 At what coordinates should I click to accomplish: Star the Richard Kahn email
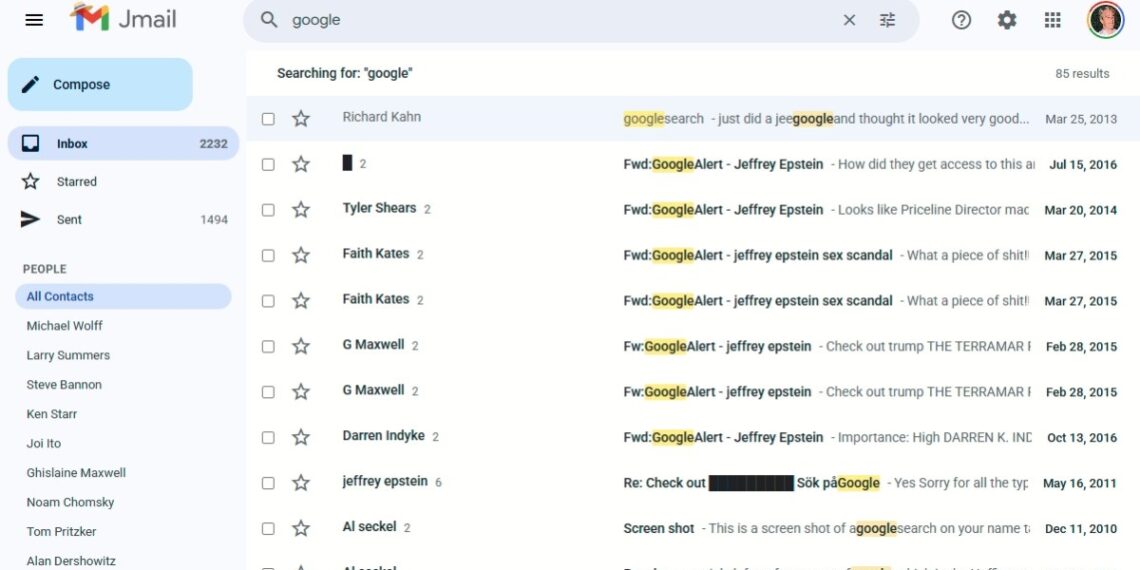click(301, 119)
